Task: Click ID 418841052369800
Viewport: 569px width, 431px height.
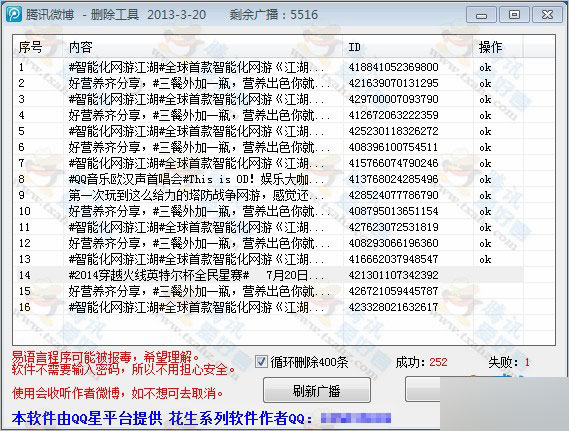Action: 393,67
